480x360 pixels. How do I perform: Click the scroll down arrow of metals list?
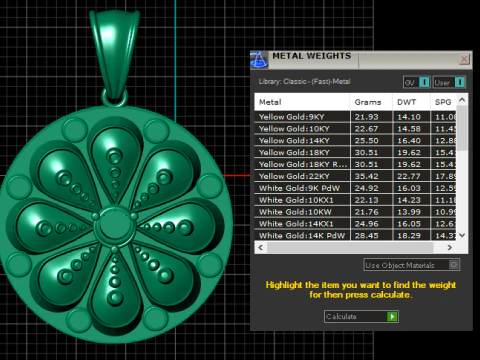tap(462, 235)
